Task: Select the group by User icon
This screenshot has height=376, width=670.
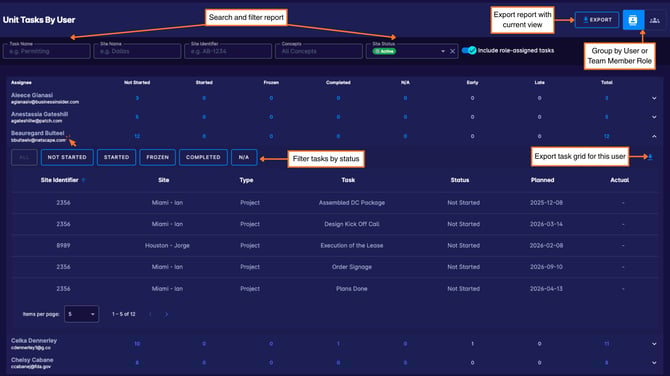Action: 633,20
